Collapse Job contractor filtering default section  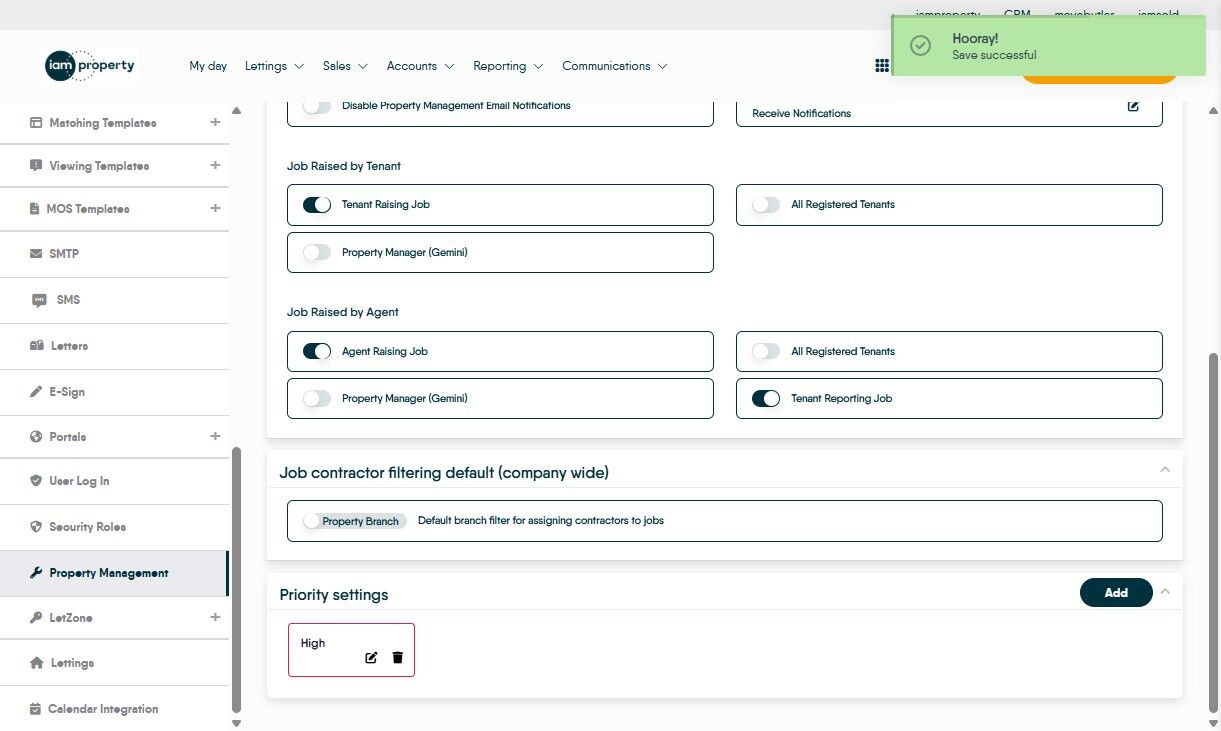tap(1165, 470)
